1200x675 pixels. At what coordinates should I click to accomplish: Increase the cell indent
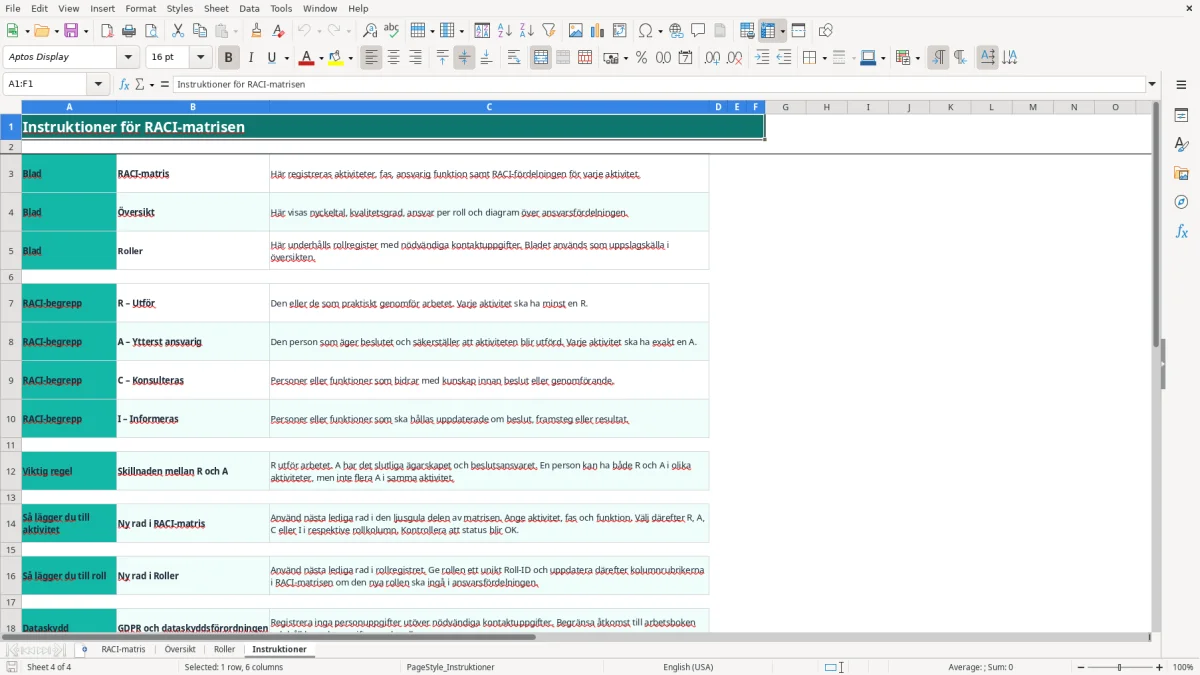coord(762,58)
